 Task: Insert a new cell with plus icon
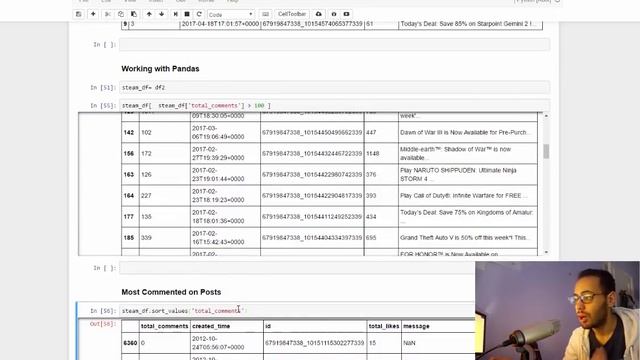(x=93, y=14)
